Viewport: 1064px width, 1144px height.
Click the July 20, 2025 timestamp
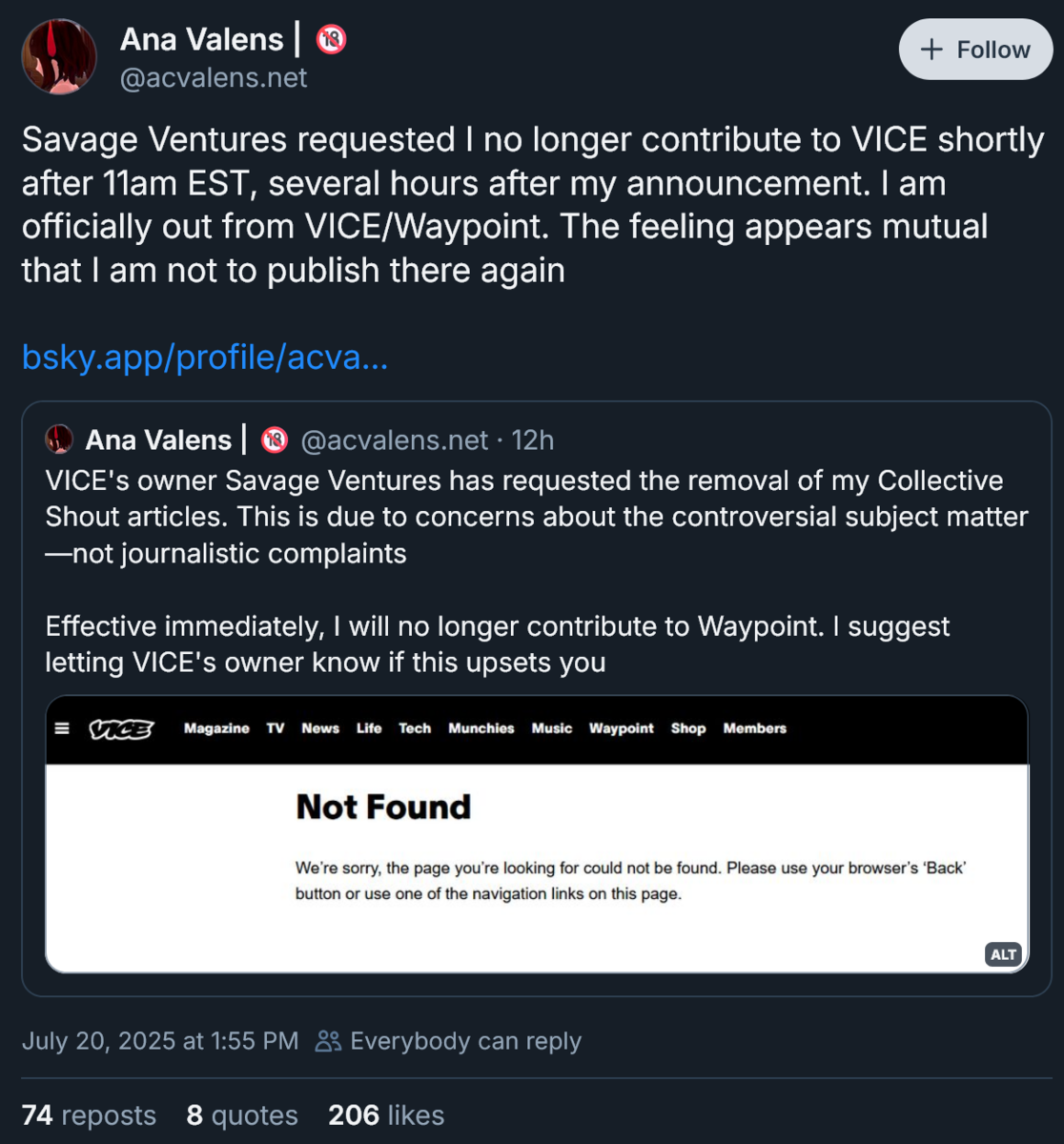coord(160,1041)
